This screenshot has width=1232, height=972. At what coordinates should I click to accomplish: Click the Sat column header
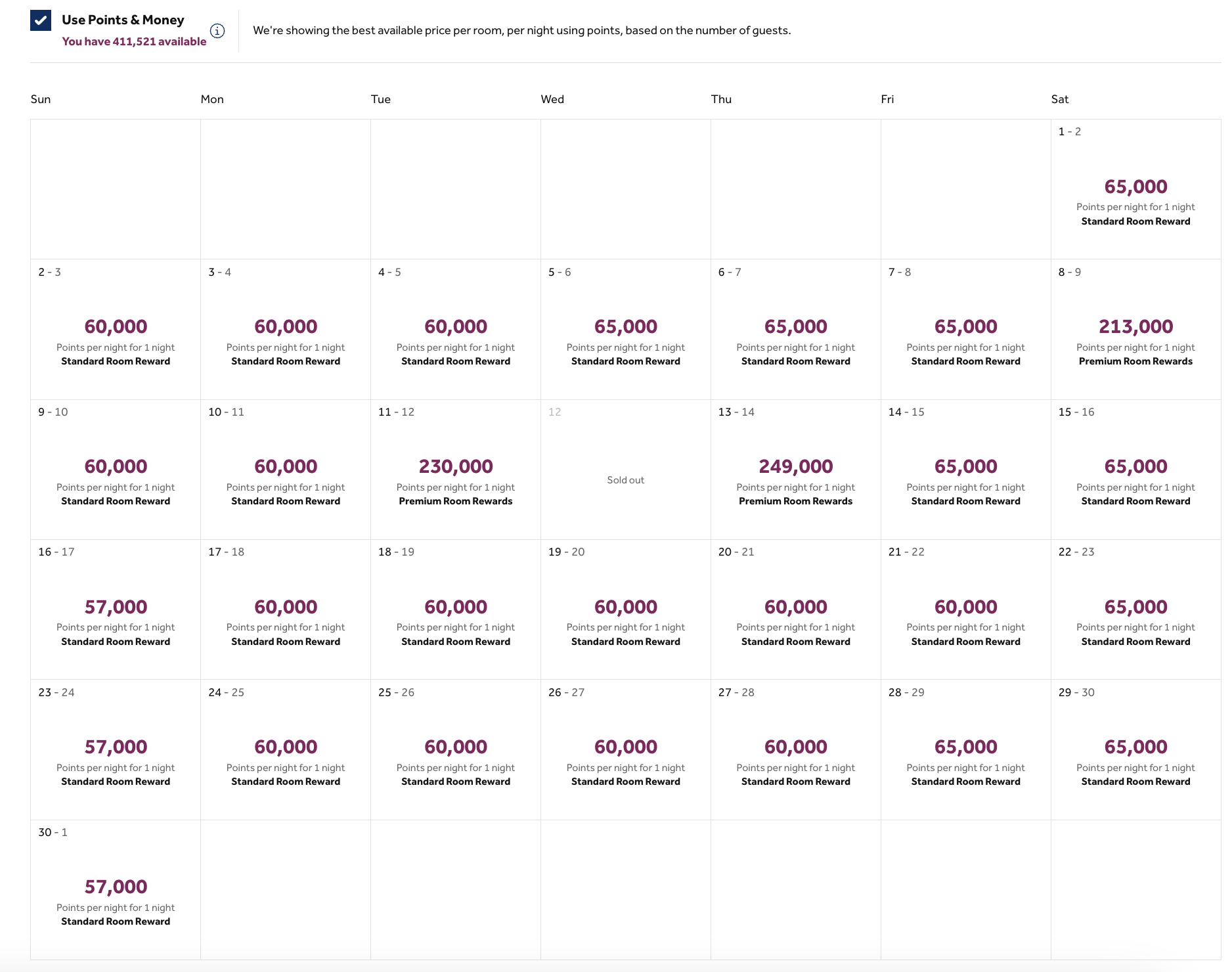(x=1060, y=99)
